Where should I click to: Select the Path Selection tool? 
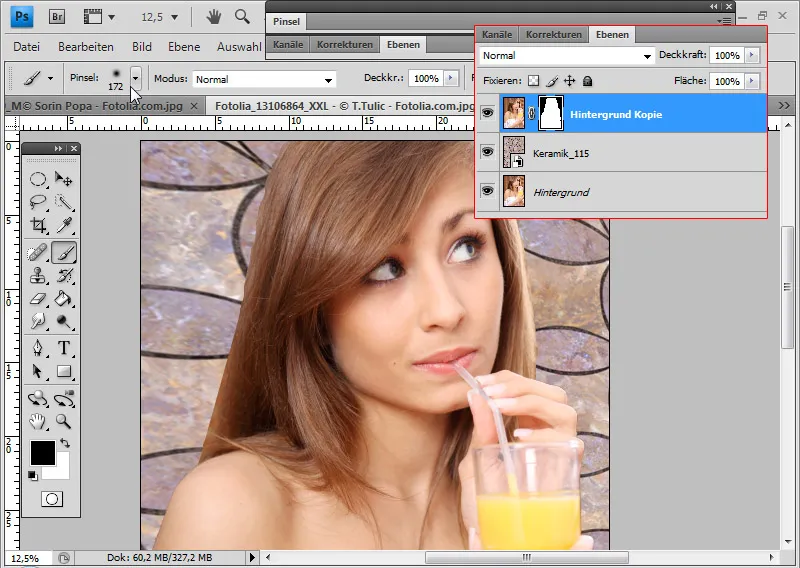point(38,371)
